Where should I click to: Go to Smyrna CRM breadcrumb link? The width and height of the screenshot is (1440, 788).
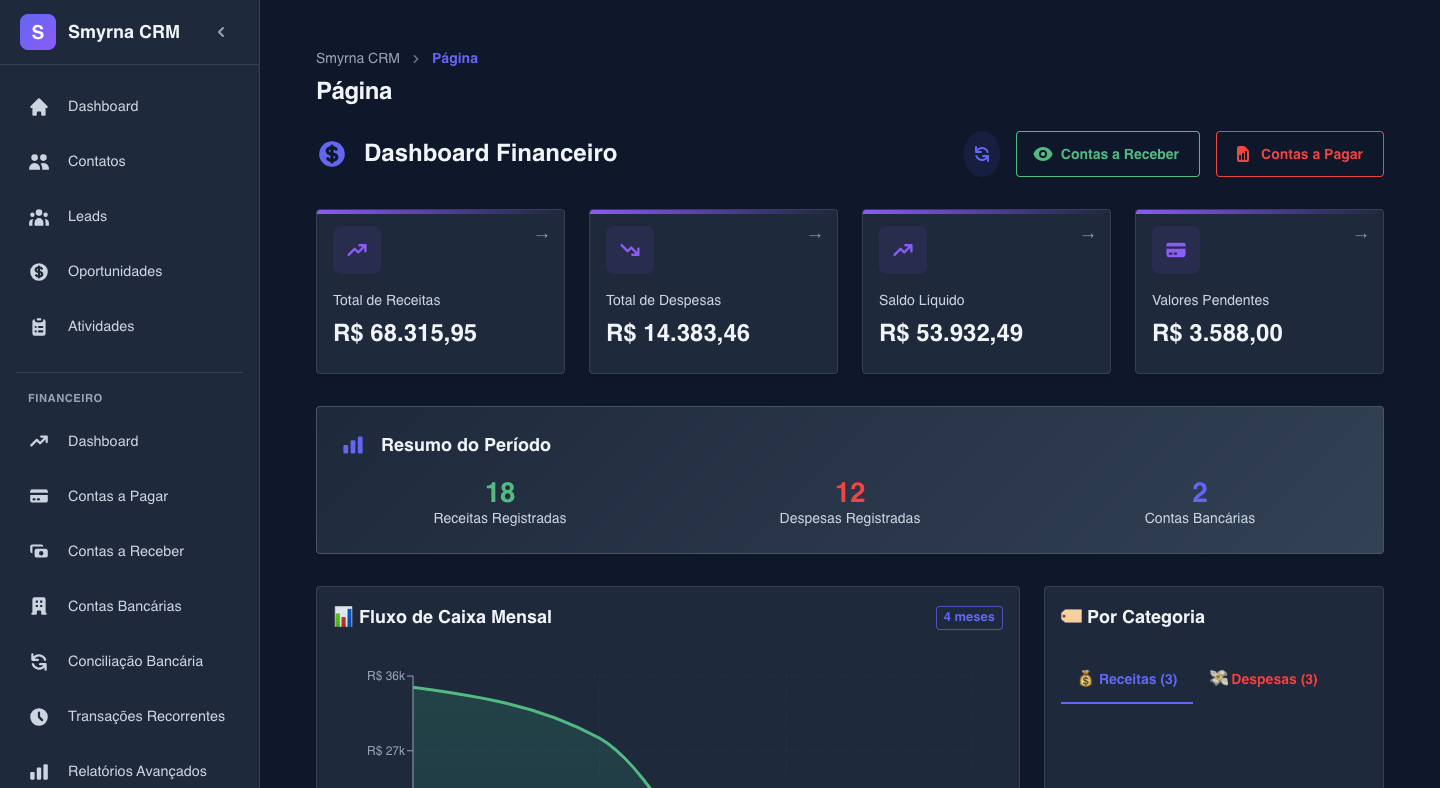358,58
